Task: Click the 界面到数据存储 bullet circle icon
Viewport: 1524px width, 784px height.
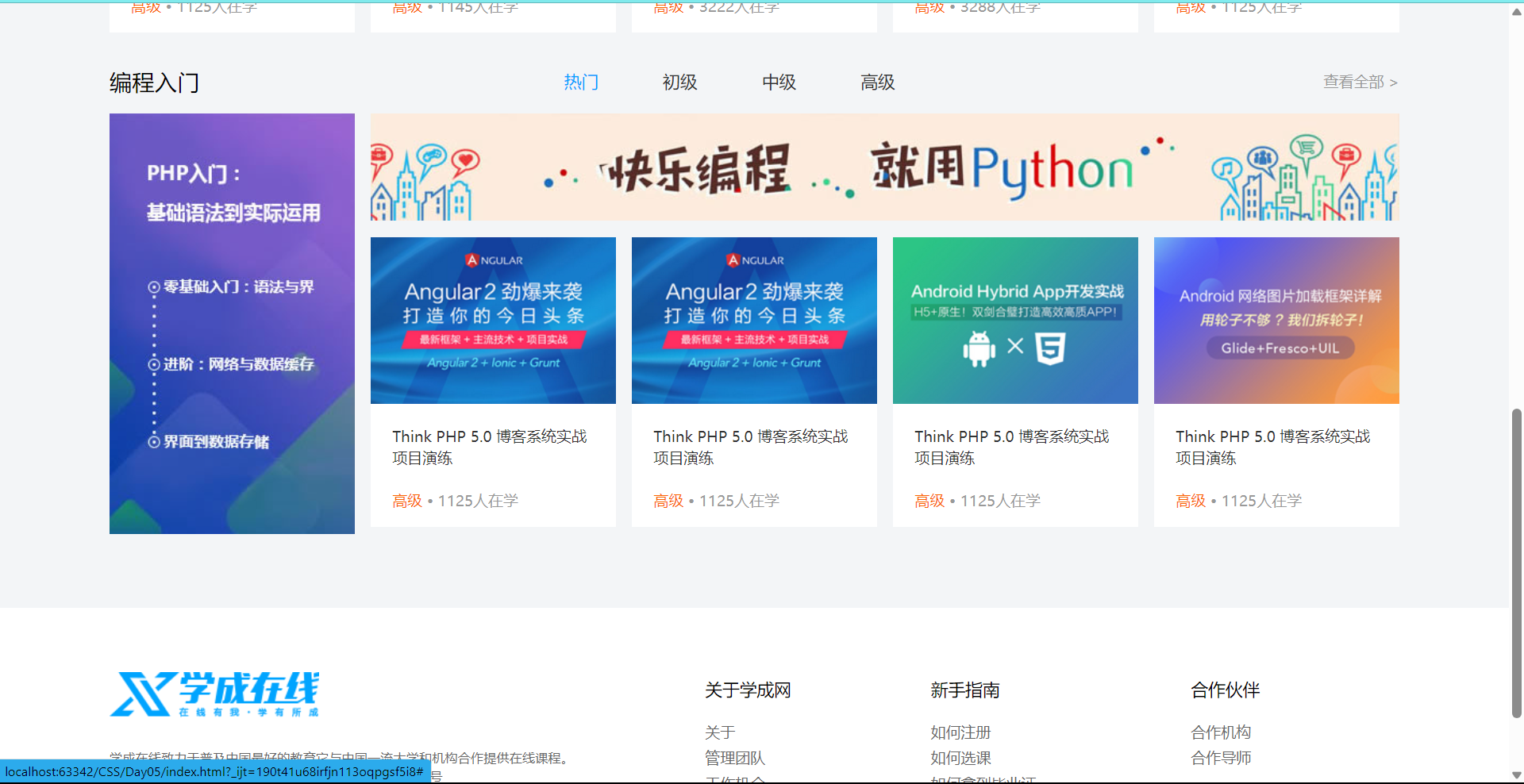Action: click(154, 442)
